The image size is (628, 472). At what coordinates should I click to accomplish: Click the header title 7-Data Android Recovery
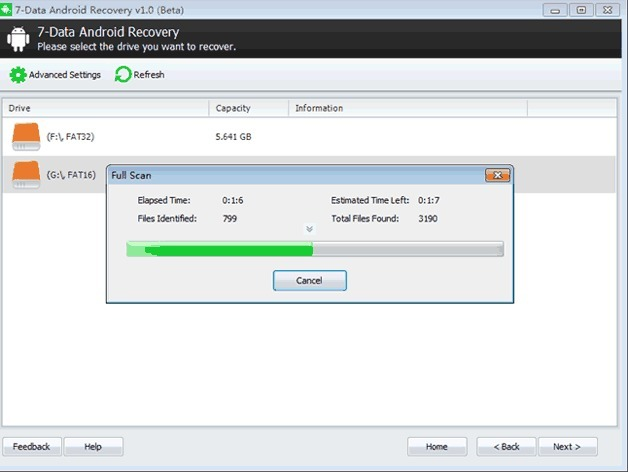[x=108, y=32]
